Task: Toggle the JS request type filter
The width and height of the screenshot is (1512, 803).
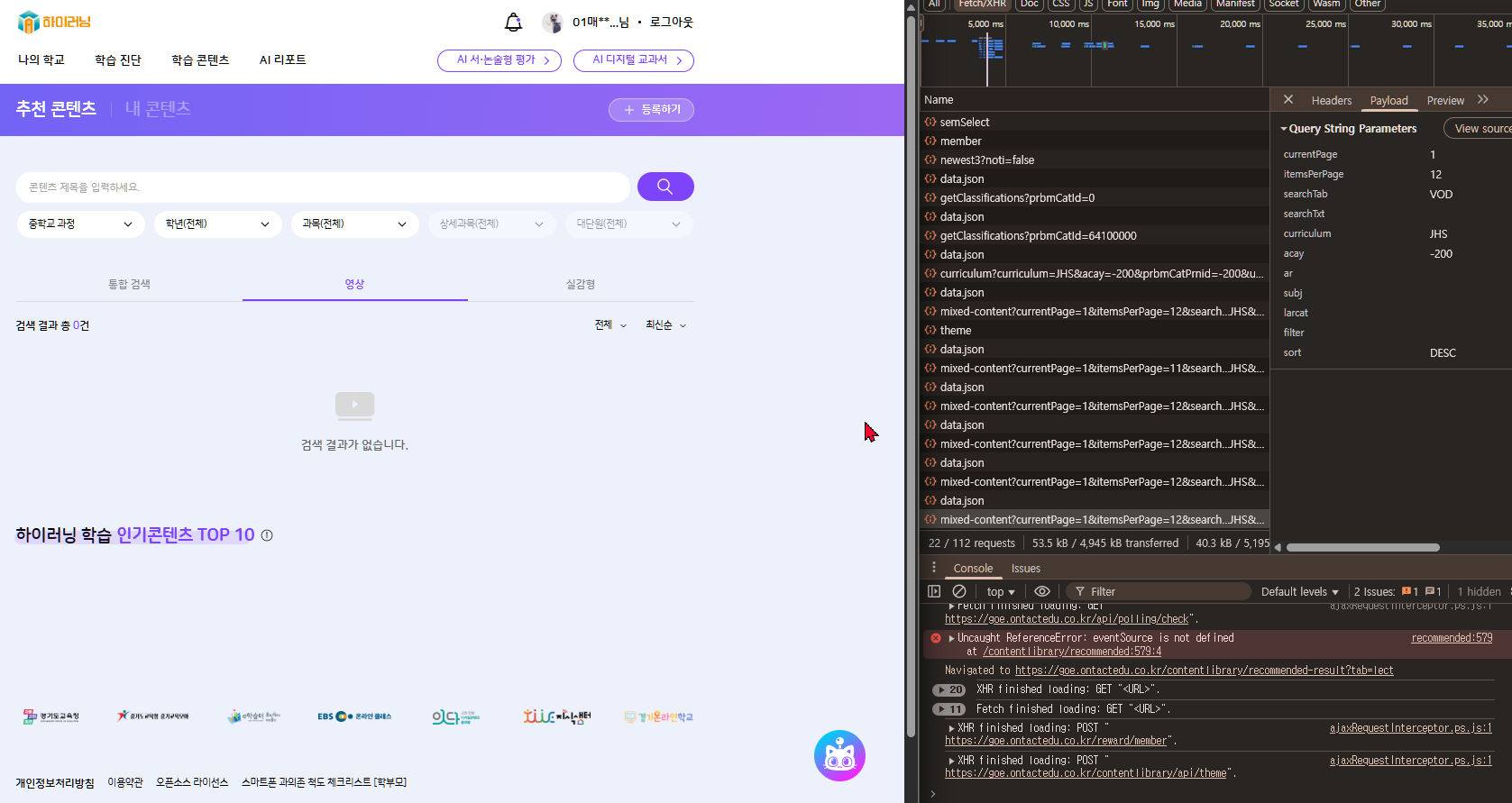Action: point(1088,4)
